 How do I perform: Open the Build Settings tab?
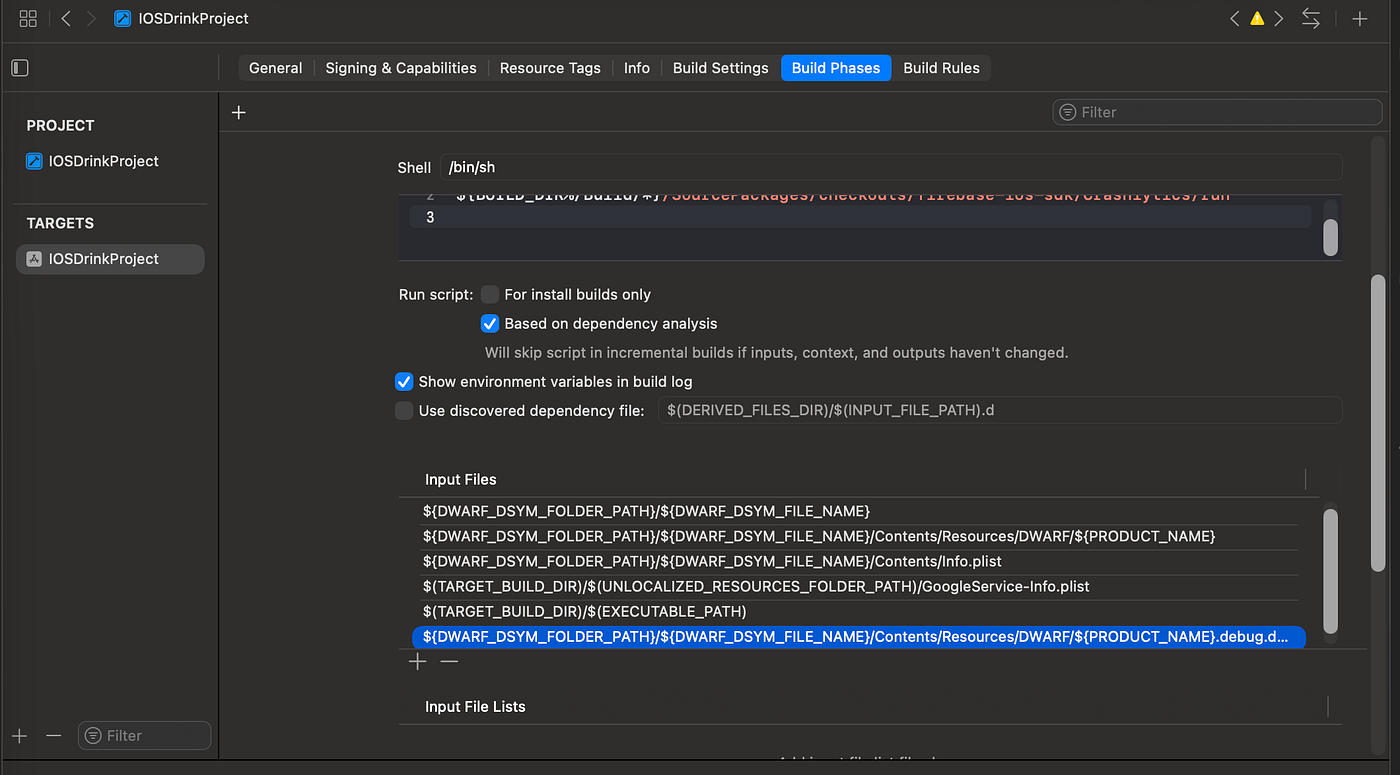click(x=721, y=68)
